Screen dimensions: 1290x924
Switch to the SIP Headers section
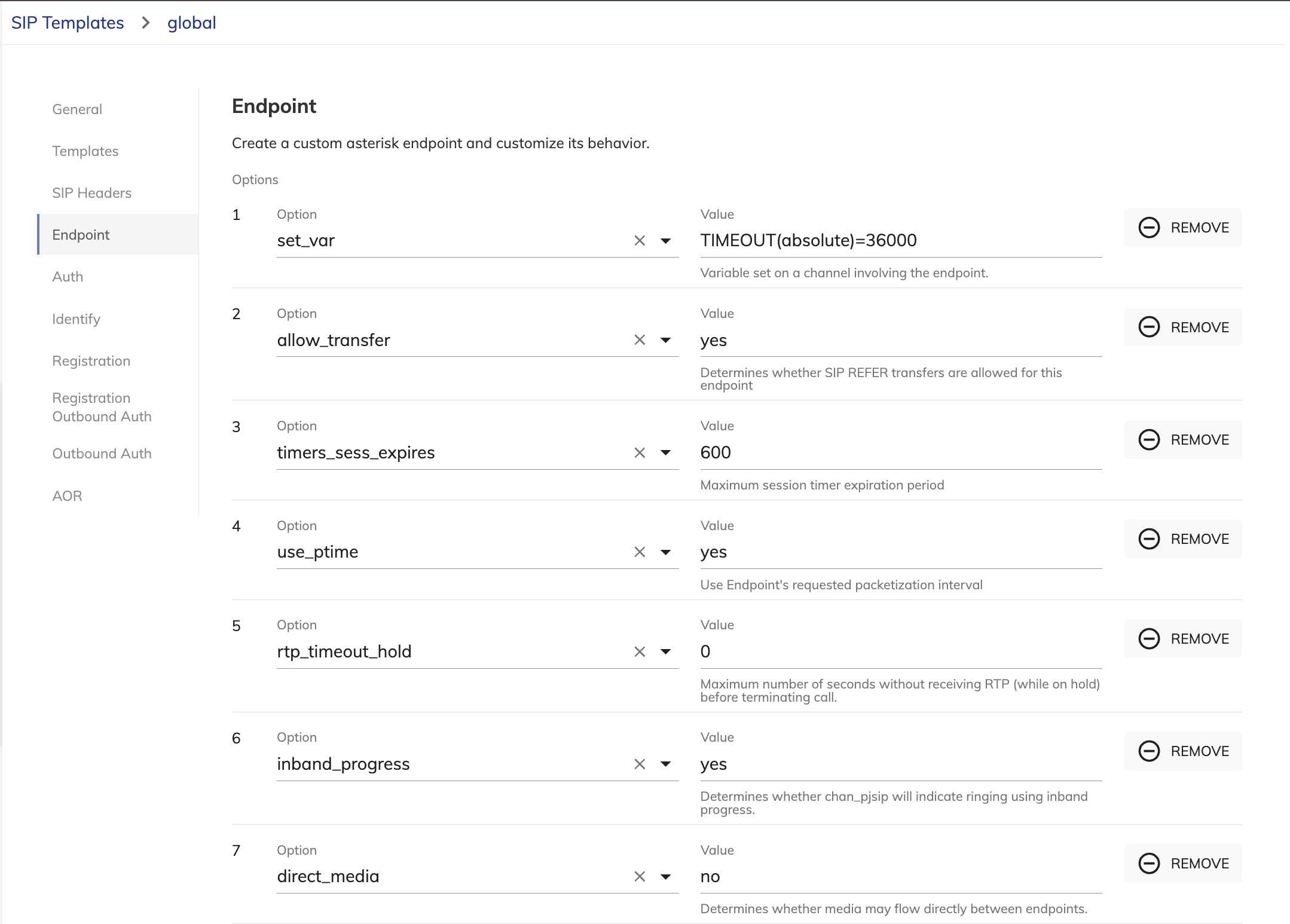(x=91, y=193)
